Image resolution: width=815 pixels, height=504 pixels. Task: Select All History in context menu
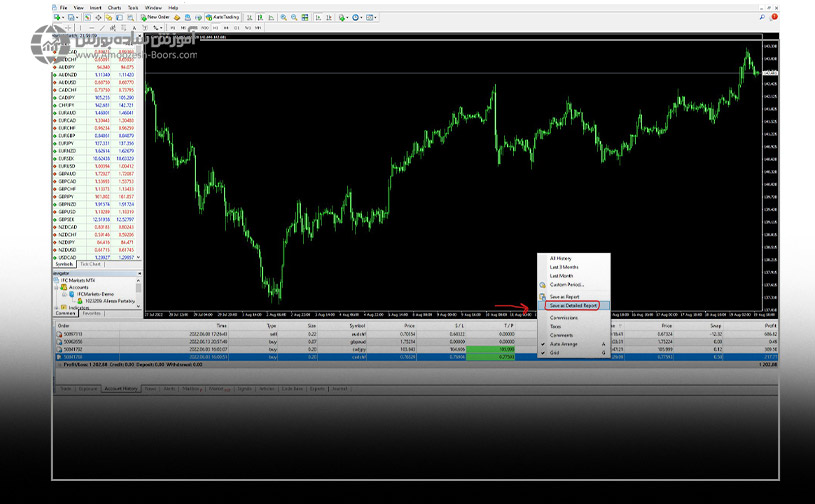[x=562, y=258]
